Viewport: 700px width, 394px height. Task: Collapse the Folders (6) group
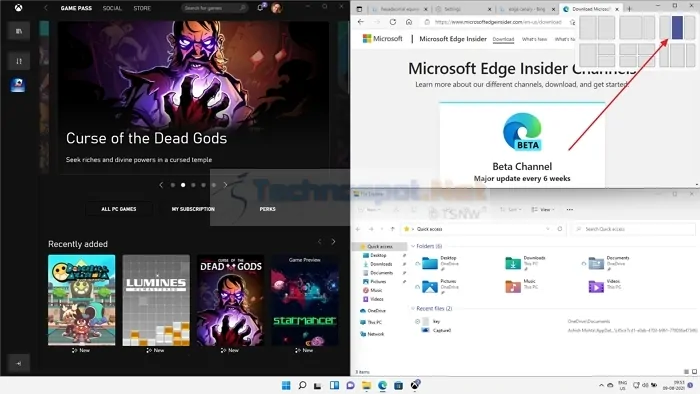point(413,246)
